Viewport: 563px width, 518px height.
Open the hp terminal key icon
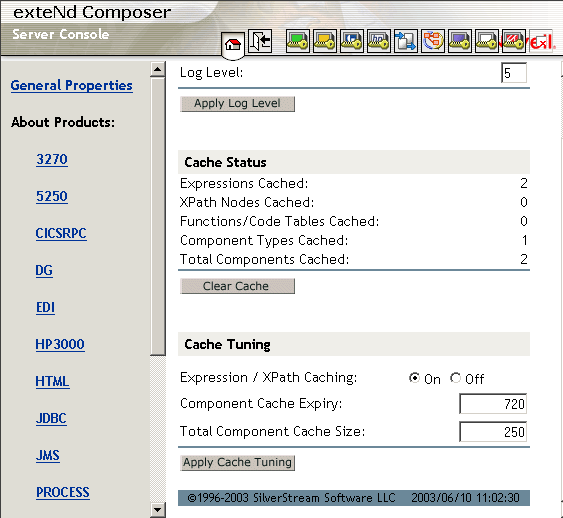coord(378,41)
